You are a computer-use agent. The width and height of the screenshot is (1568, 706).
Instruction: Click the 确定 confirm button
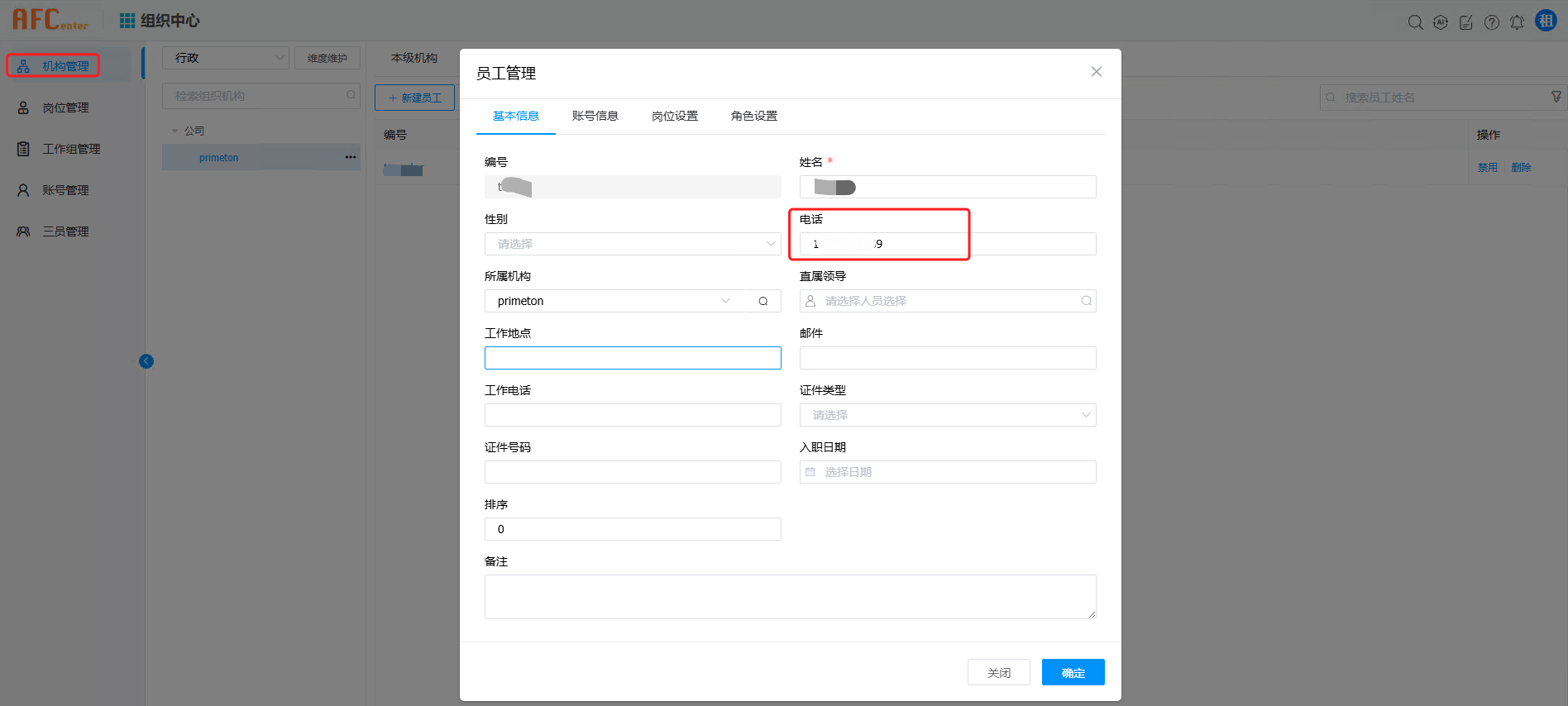pyautogui.click(x=1073, y=672)
